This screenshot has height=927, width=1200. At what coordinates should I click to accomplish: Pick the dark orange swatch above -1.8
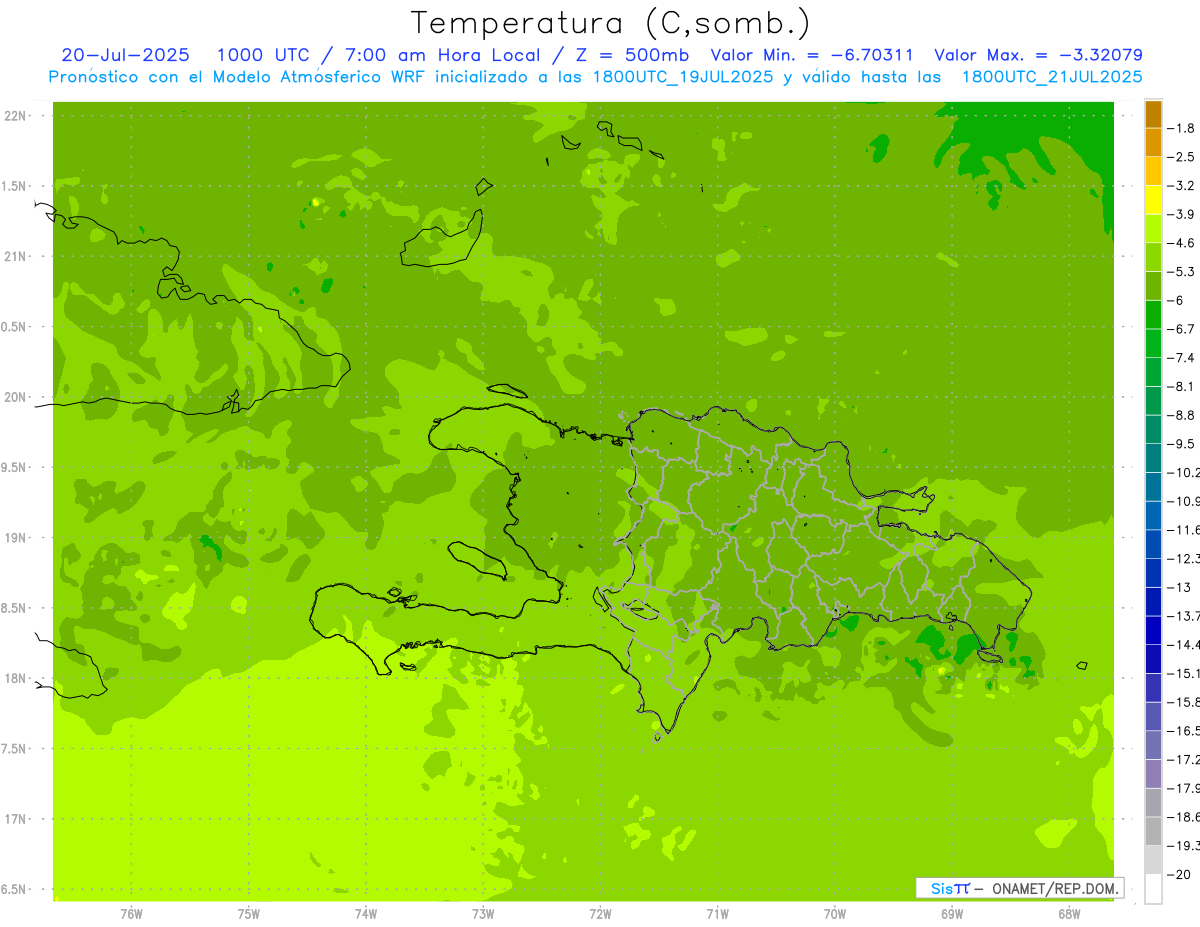[x=1153, y=114]
